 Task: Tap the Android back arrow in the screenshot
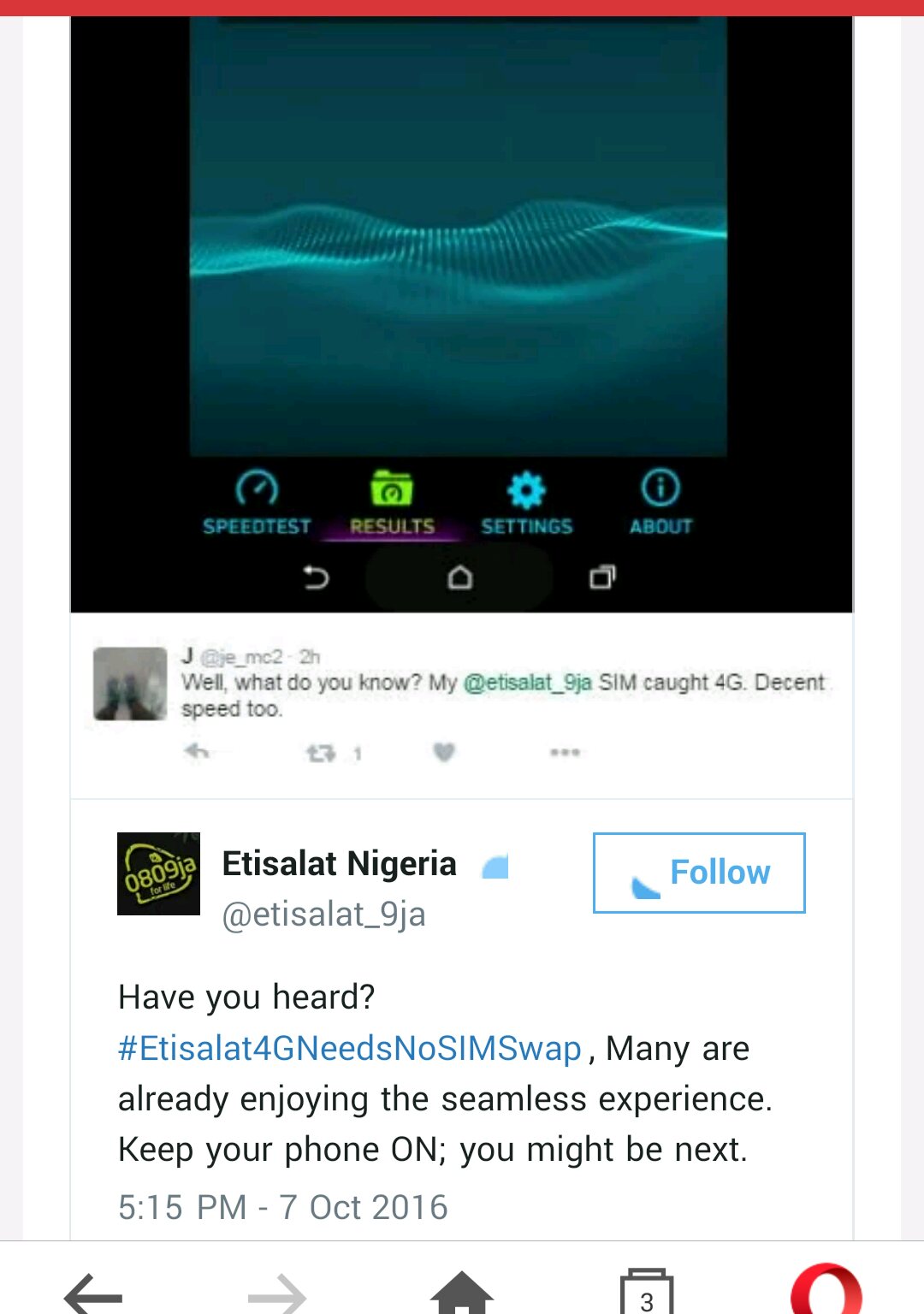[x=317, y=578]
